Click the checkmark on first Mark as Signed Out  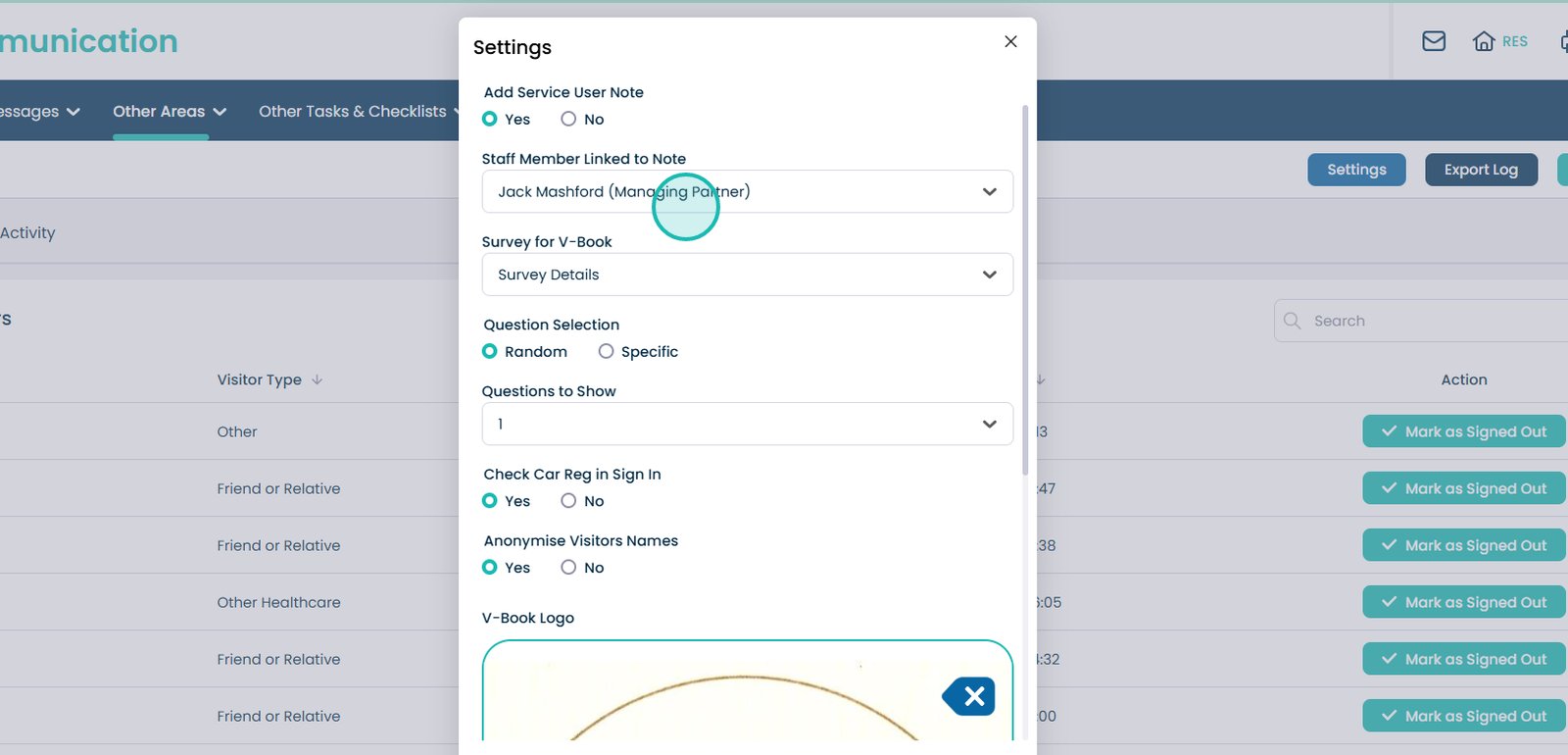click(1389, 431)
